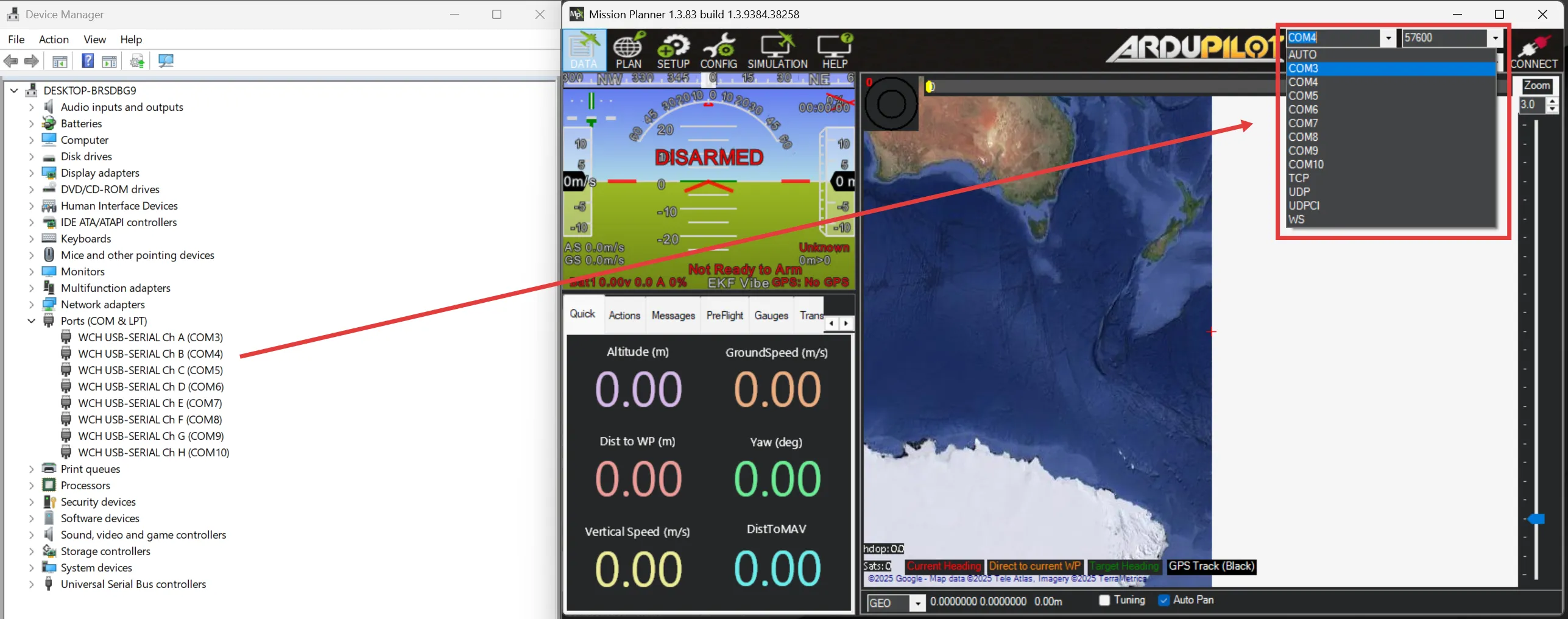Expand the Print queues node
Viewport: 1568px width, 619px height.
[31, 469]
